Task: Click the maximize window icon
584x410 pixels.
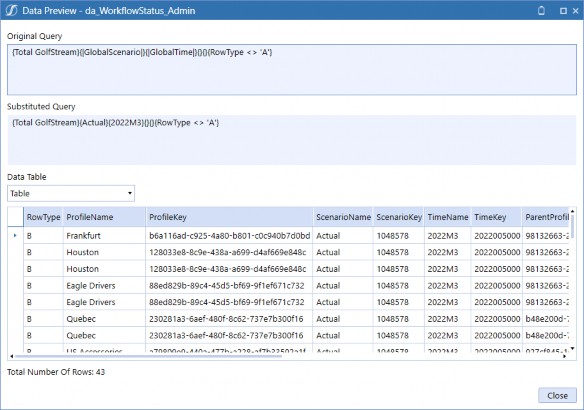Action: pyautogui.click(x=563, y=11)
